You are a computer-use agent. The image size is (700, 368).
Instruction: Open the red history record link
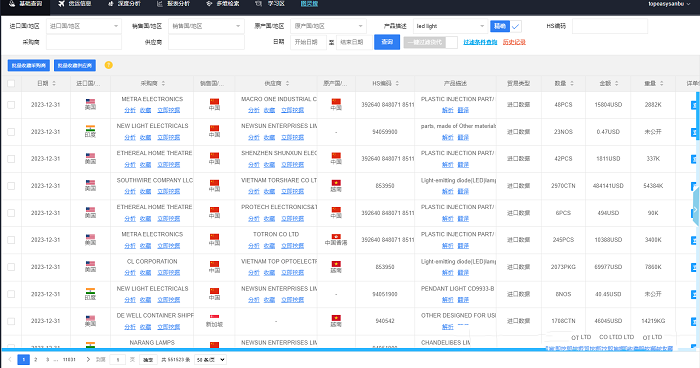click(514, 42)
